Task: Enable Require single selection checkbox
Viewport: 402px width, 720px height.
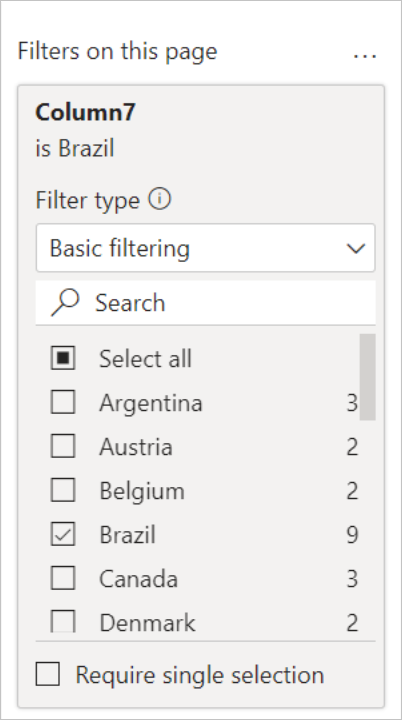Action: (x=48, y=674)
